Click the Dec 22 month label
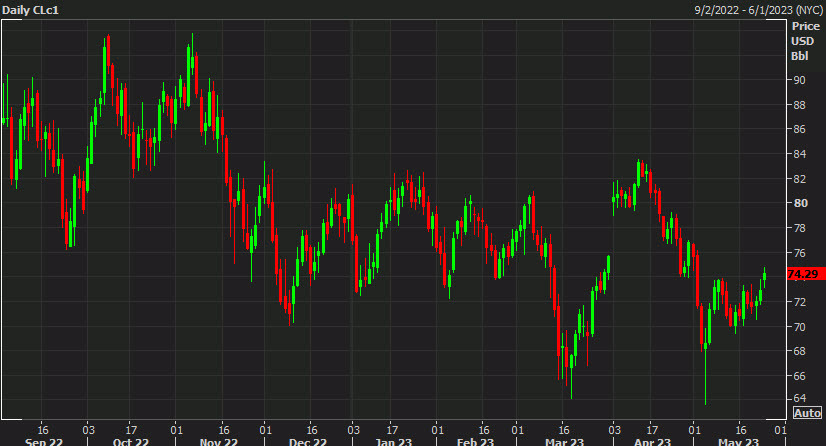 pos(308,441)
